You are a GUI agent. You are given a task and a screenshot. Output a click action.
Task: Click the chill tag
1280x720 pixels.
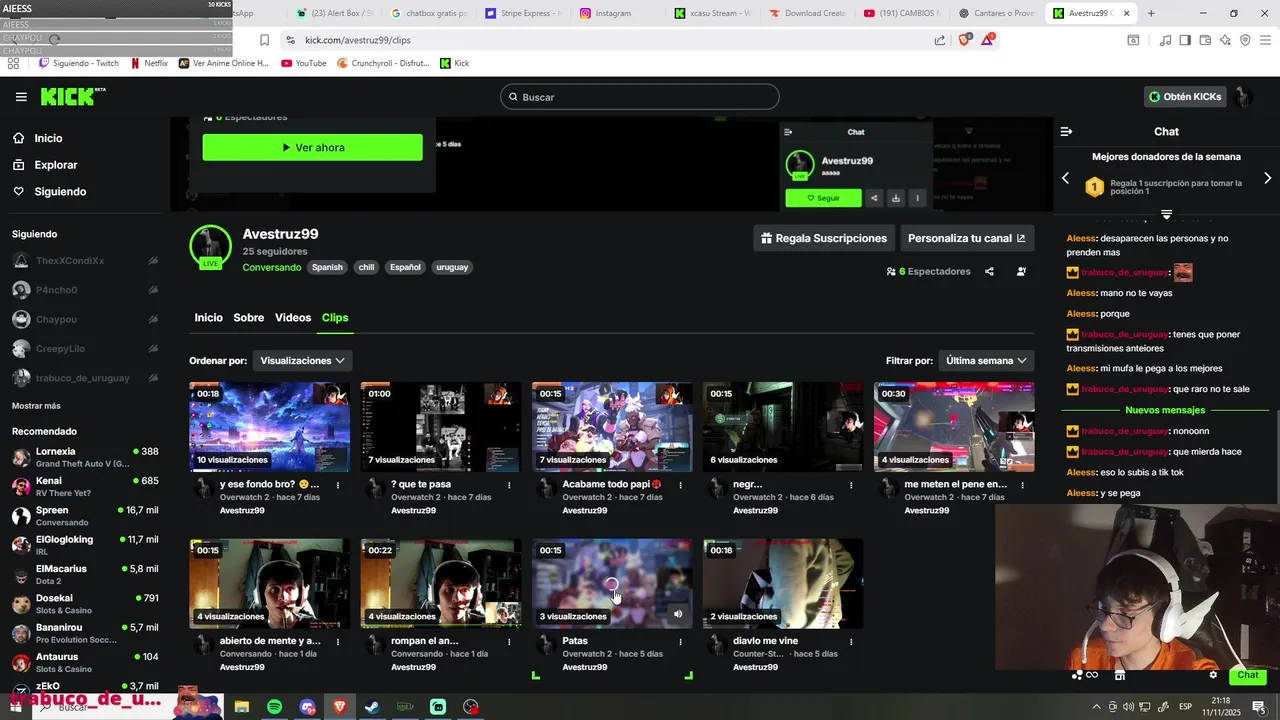(366, 267)
